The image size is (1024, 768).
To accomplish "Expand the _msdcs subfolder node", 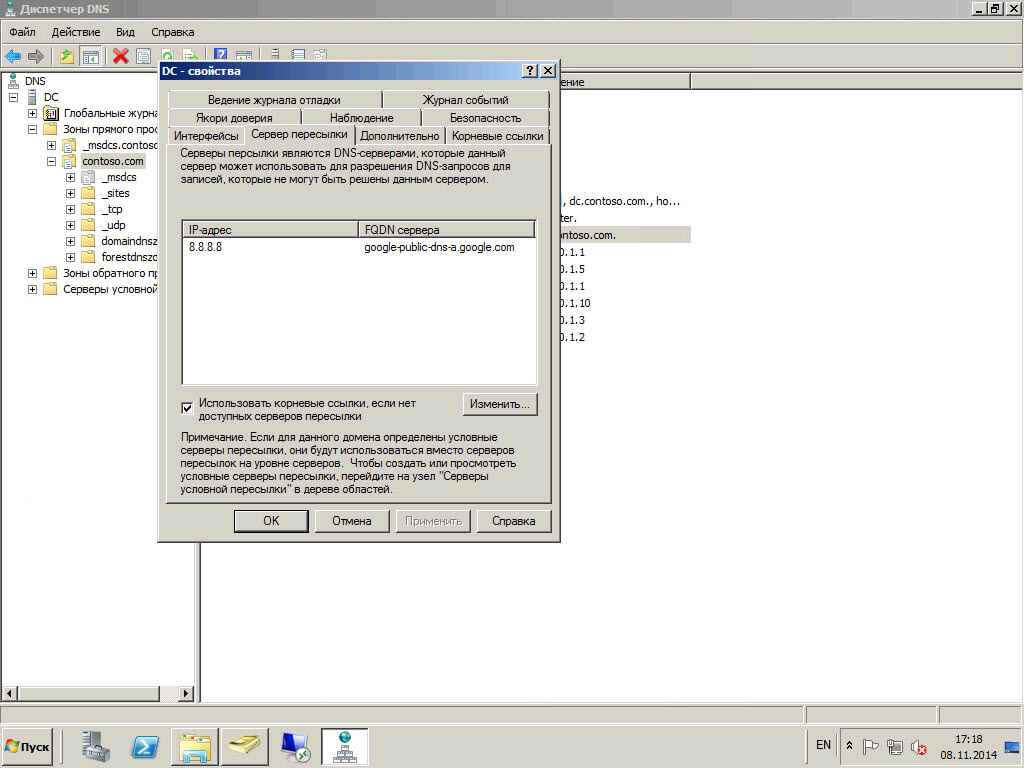I will pyautogui.click(x=70, y=177).
